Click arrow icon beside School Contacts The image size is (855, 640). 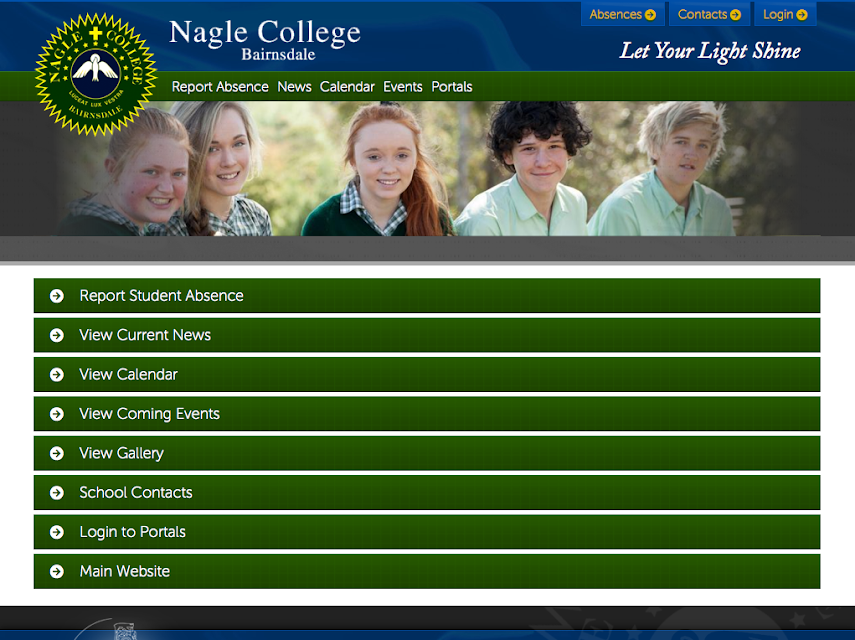tap(57, 493)
